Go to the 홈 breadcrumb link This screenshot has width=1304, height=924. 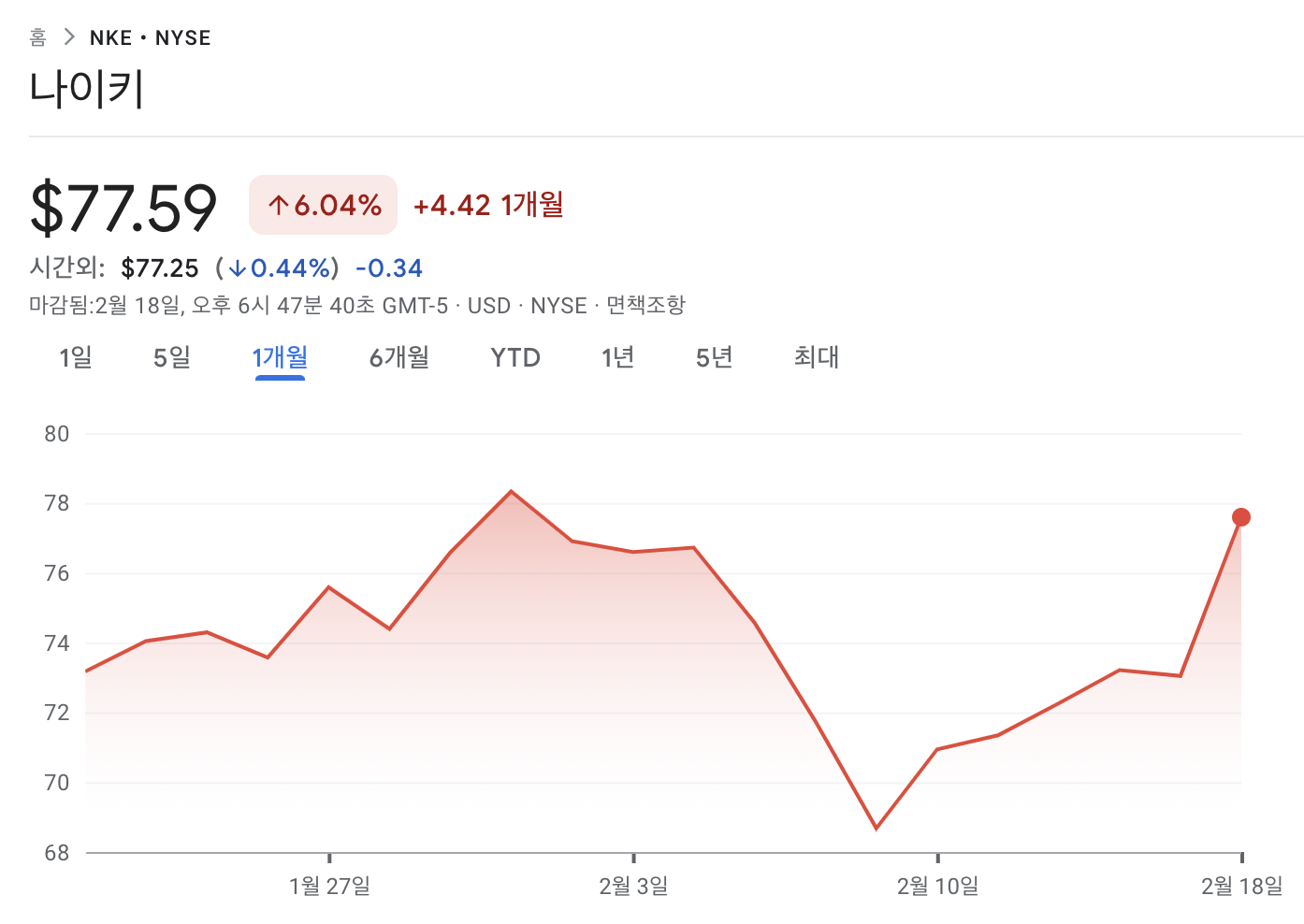click(x=37, y=37)
